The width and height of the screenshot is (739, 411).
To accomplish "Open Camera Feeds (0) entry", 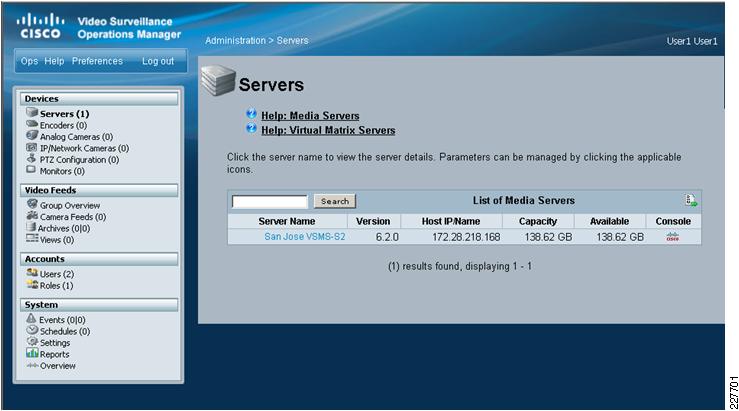I will [x=73, y=217].
